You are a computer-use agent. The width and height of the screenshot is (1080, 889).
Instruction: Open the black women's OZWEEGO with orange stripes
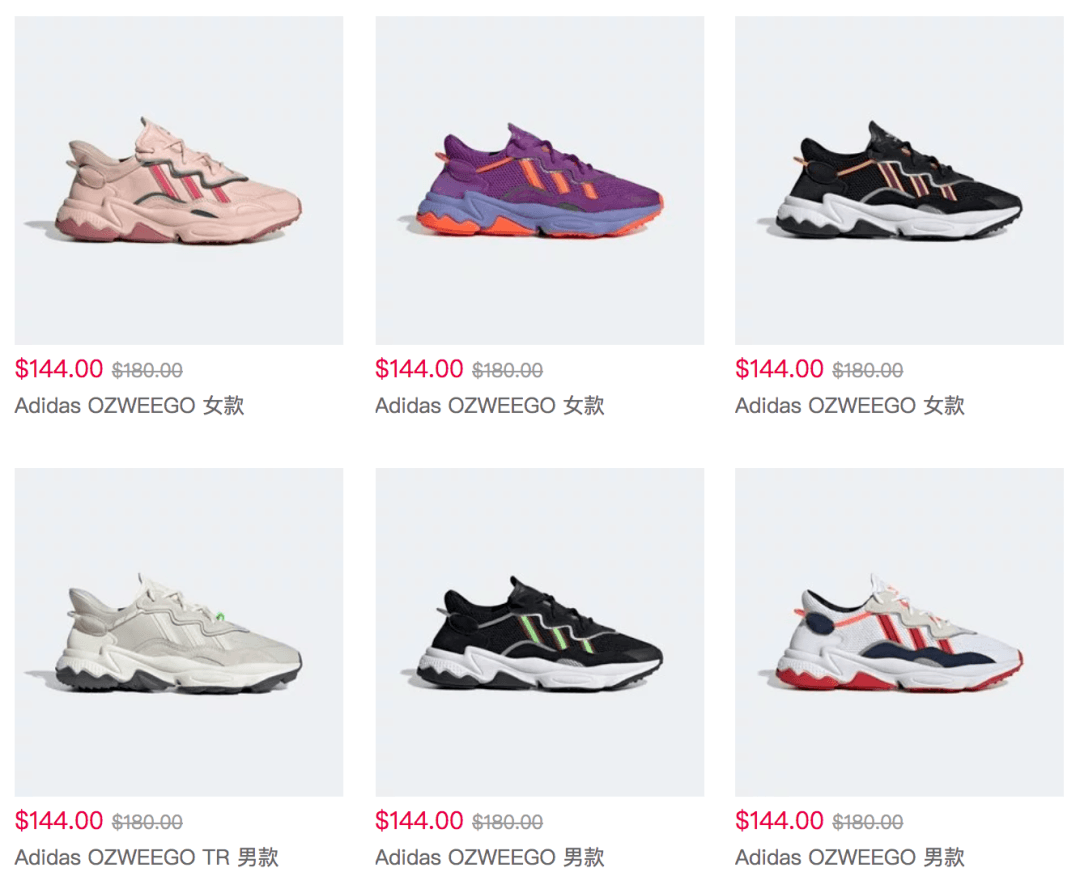(x=899, y=180)
